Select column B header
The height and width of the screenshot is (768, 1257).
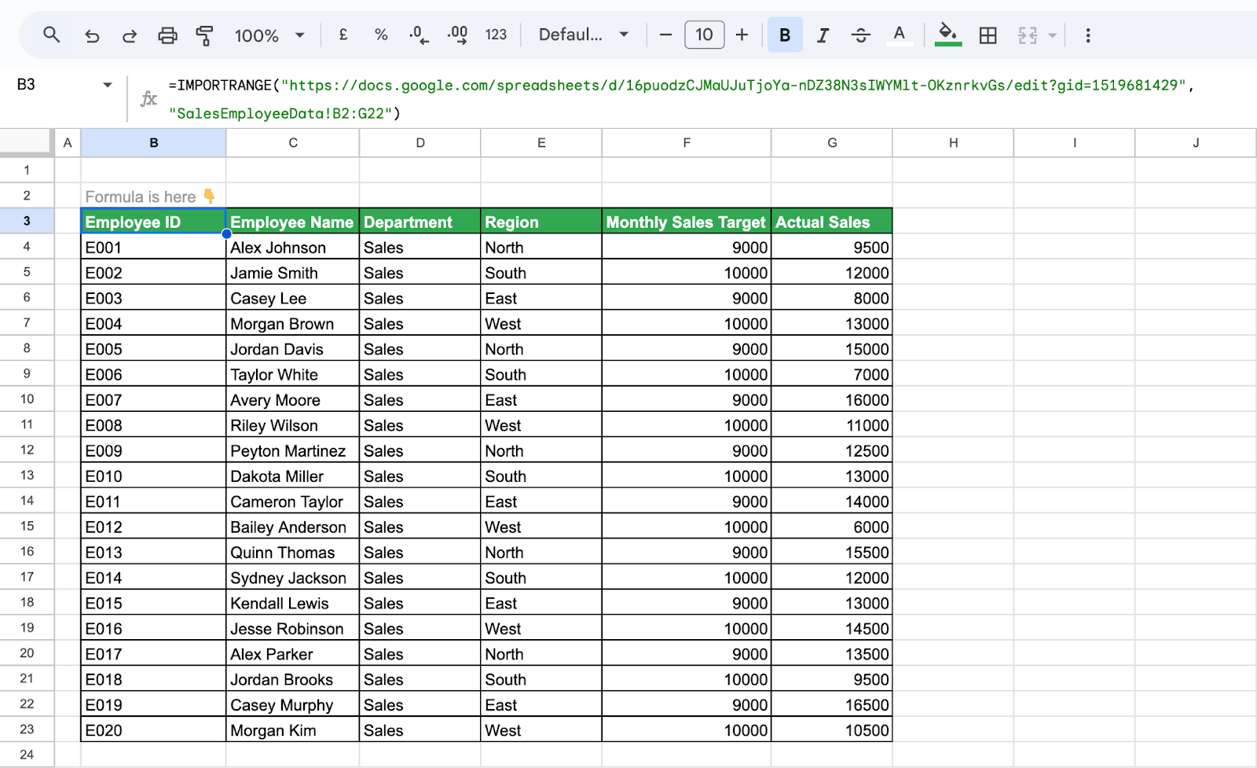click(154, 143)
